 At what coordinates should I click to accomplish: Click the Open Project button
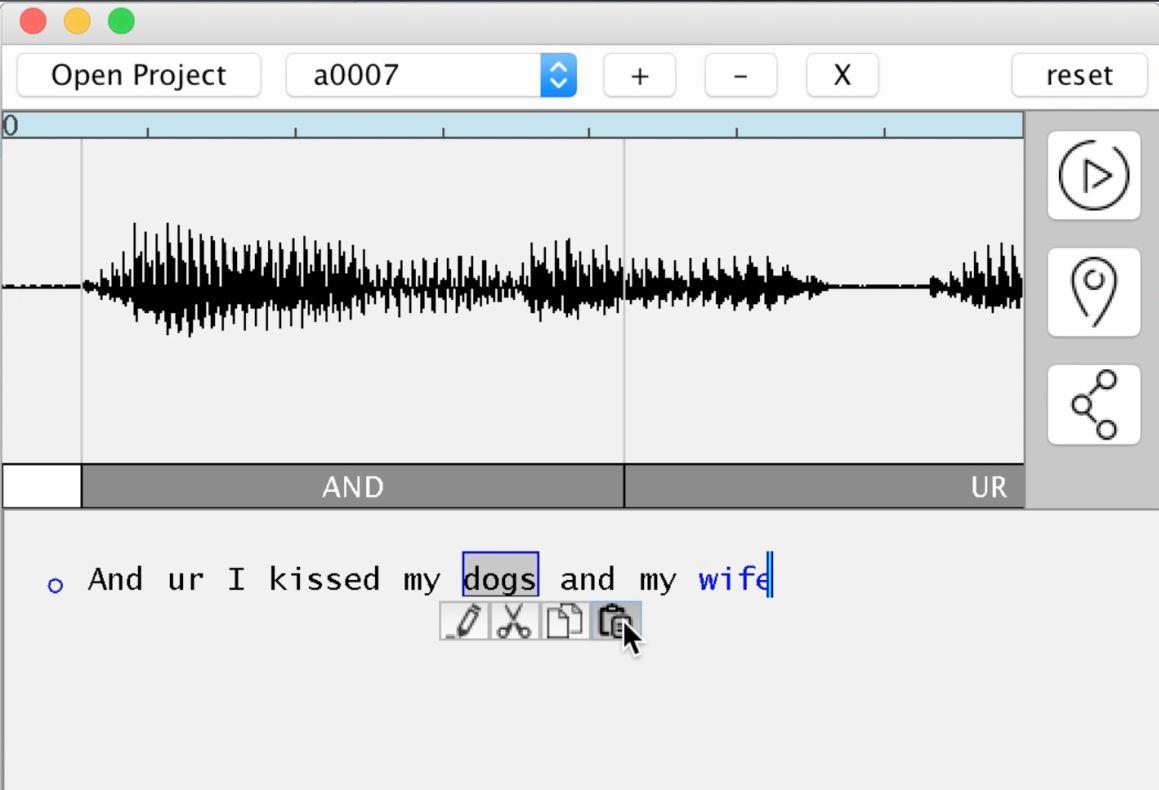pos(139,75)
